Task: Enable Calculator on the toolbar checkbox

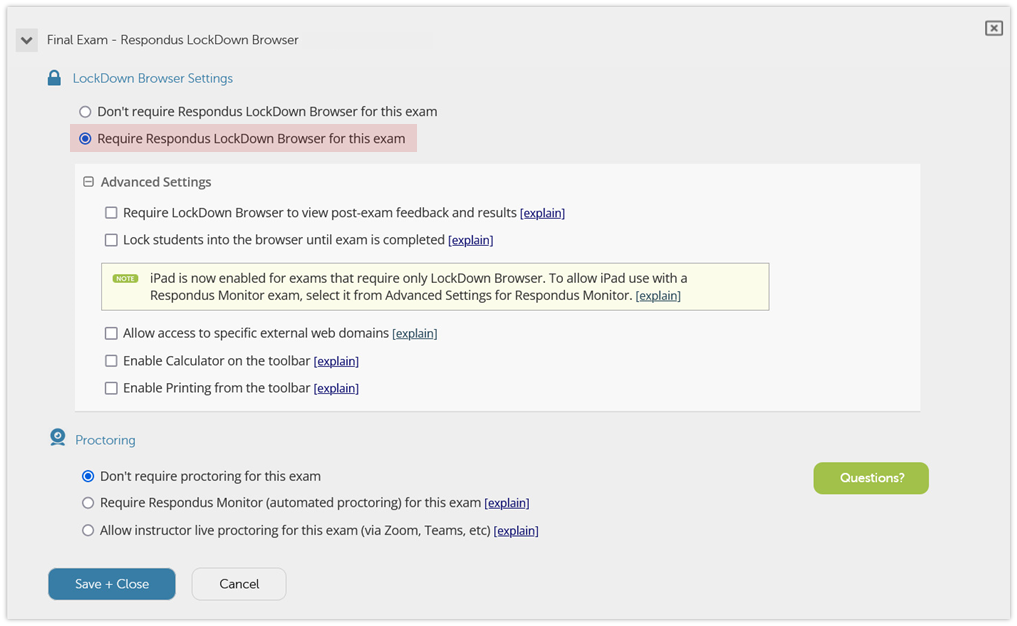Action: click(x=112, y=361)
